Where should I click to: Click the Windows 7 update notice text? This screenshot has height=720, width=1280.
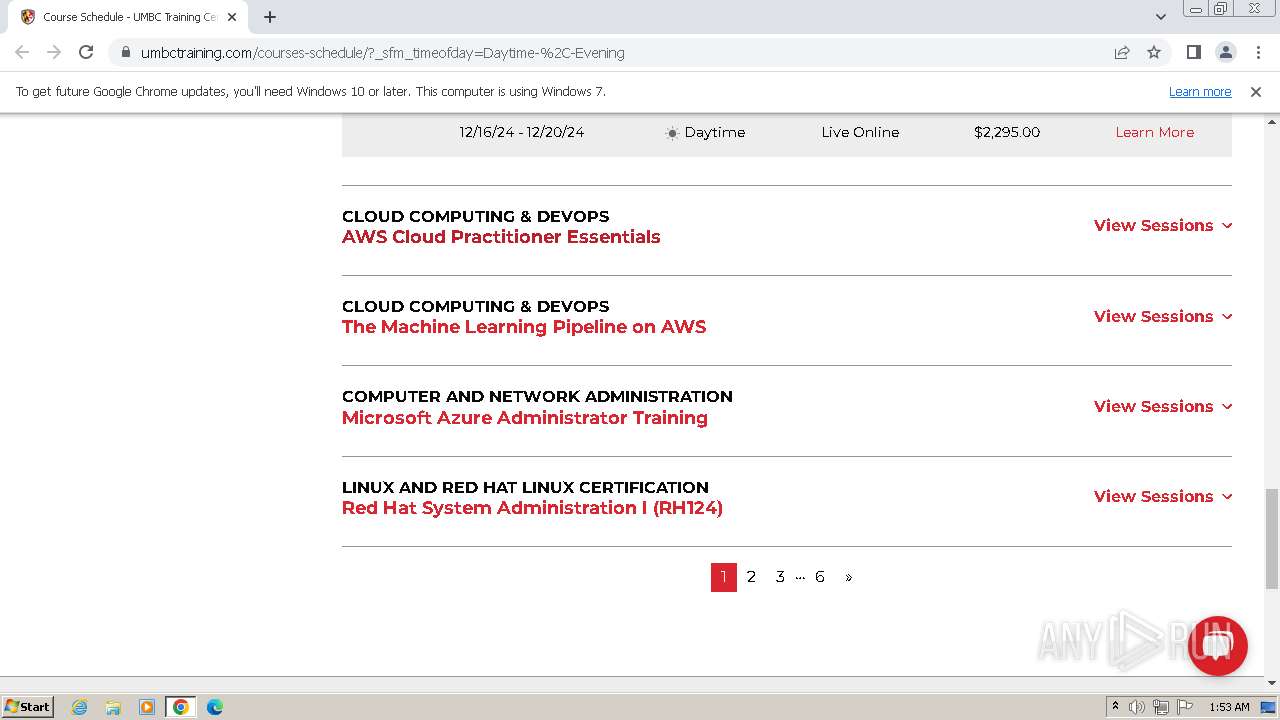point(311,91)
